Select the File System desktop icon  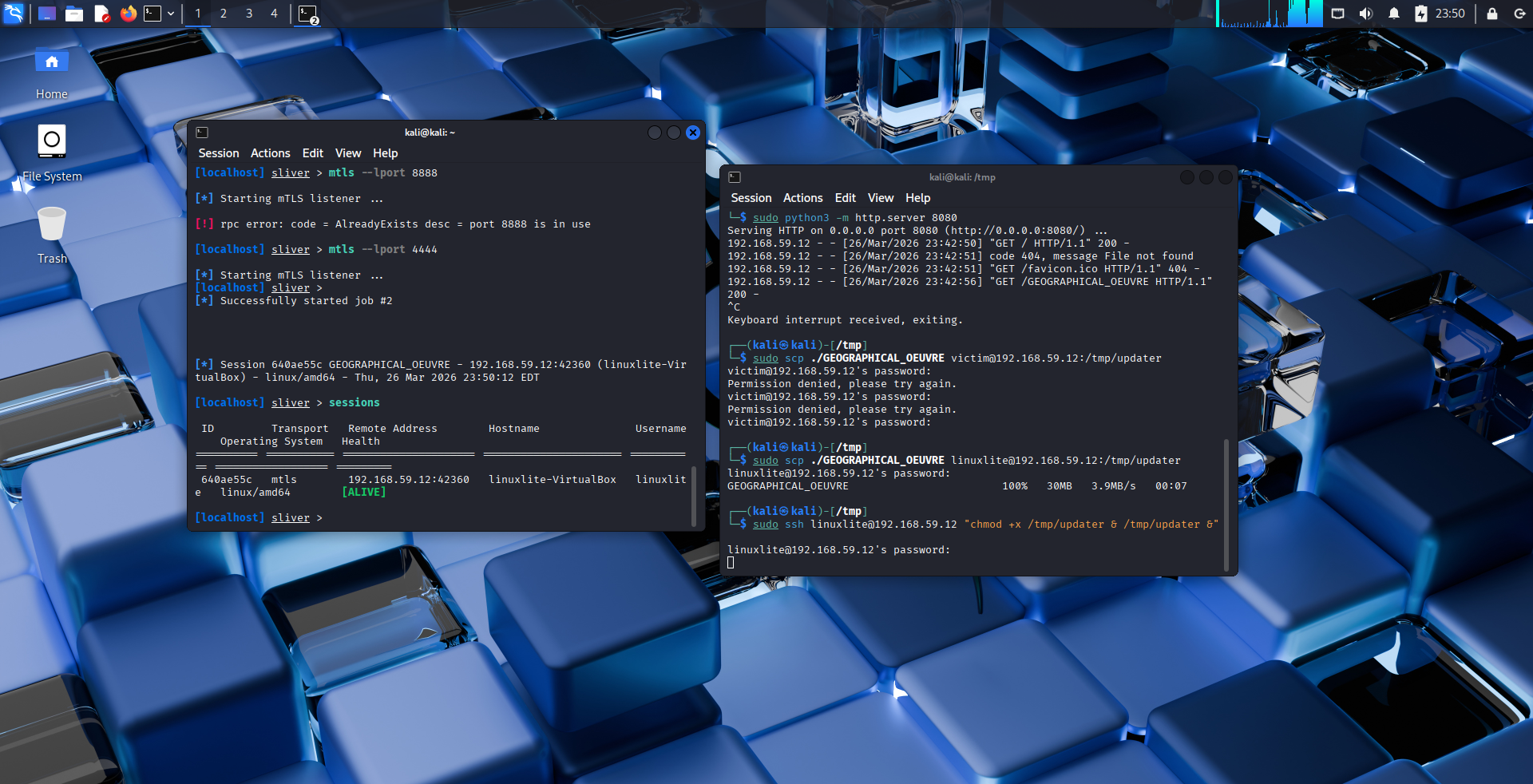pos(52,153)
